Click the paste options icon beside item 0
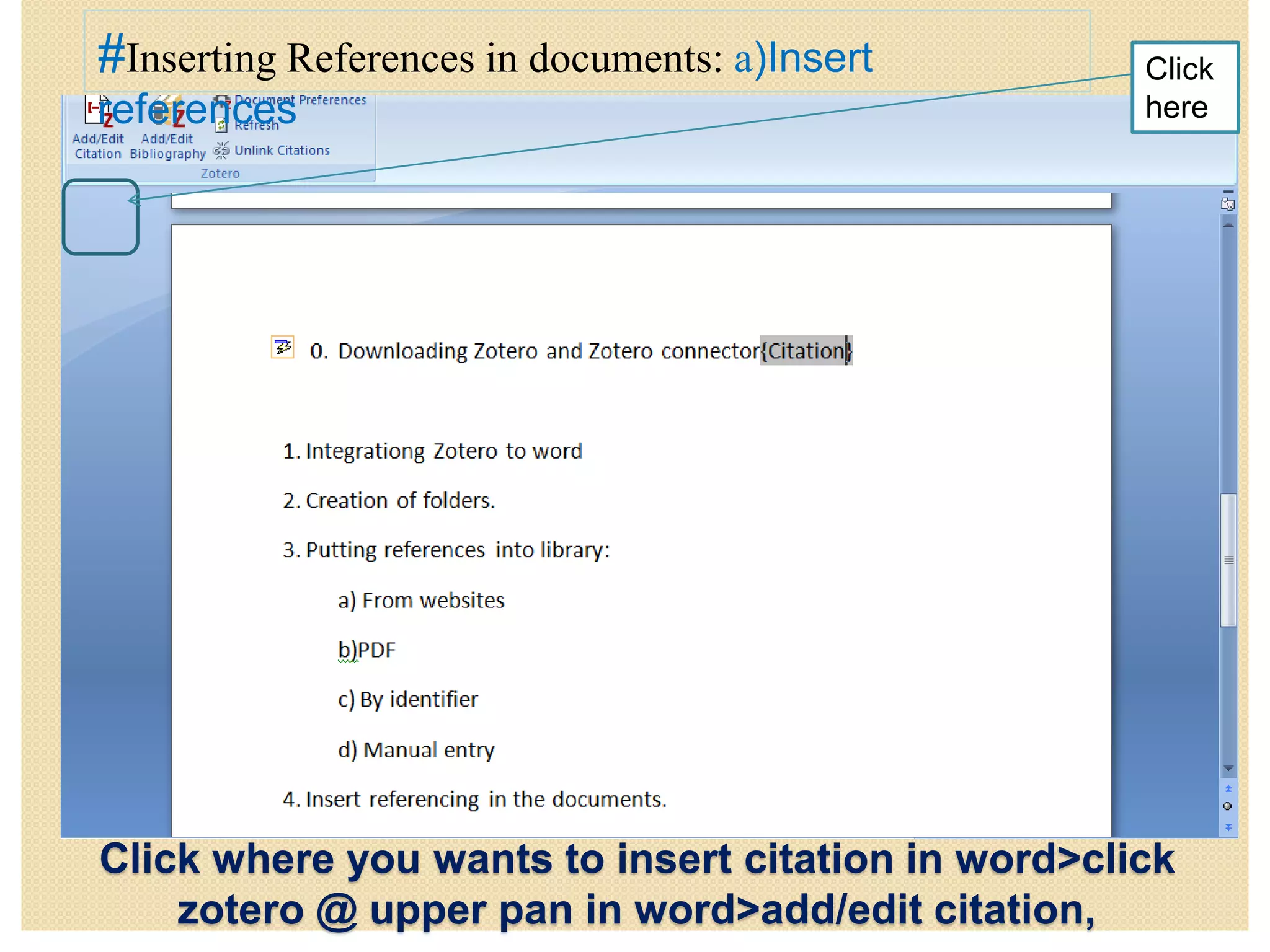Viewport: 1270px width, 952px height. pyautogui.click(x=283, y=347)
